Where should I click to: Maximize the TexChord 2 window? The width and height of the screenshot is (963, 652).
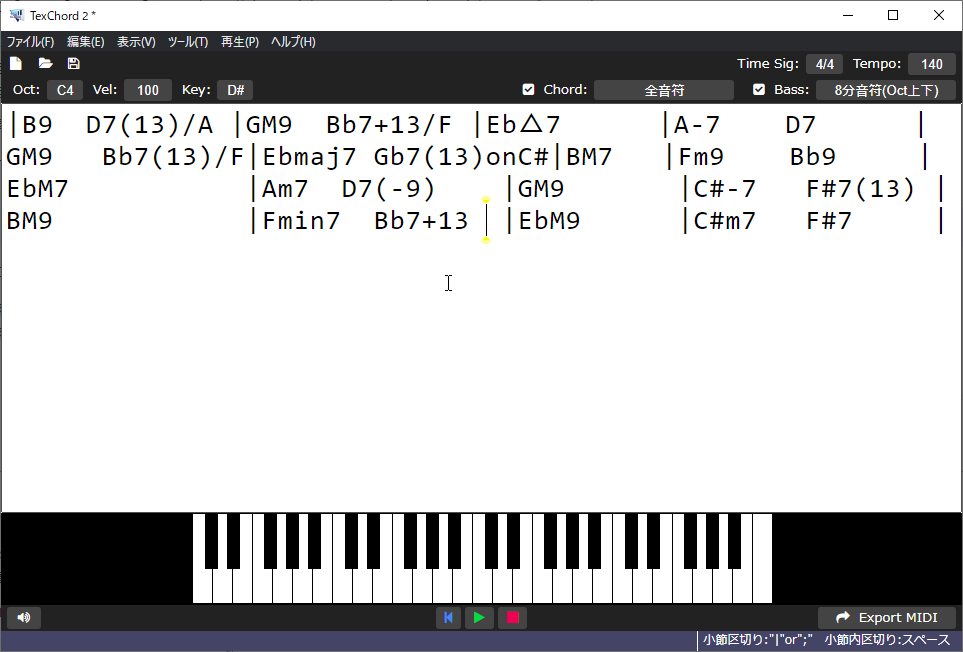(893, 15)
